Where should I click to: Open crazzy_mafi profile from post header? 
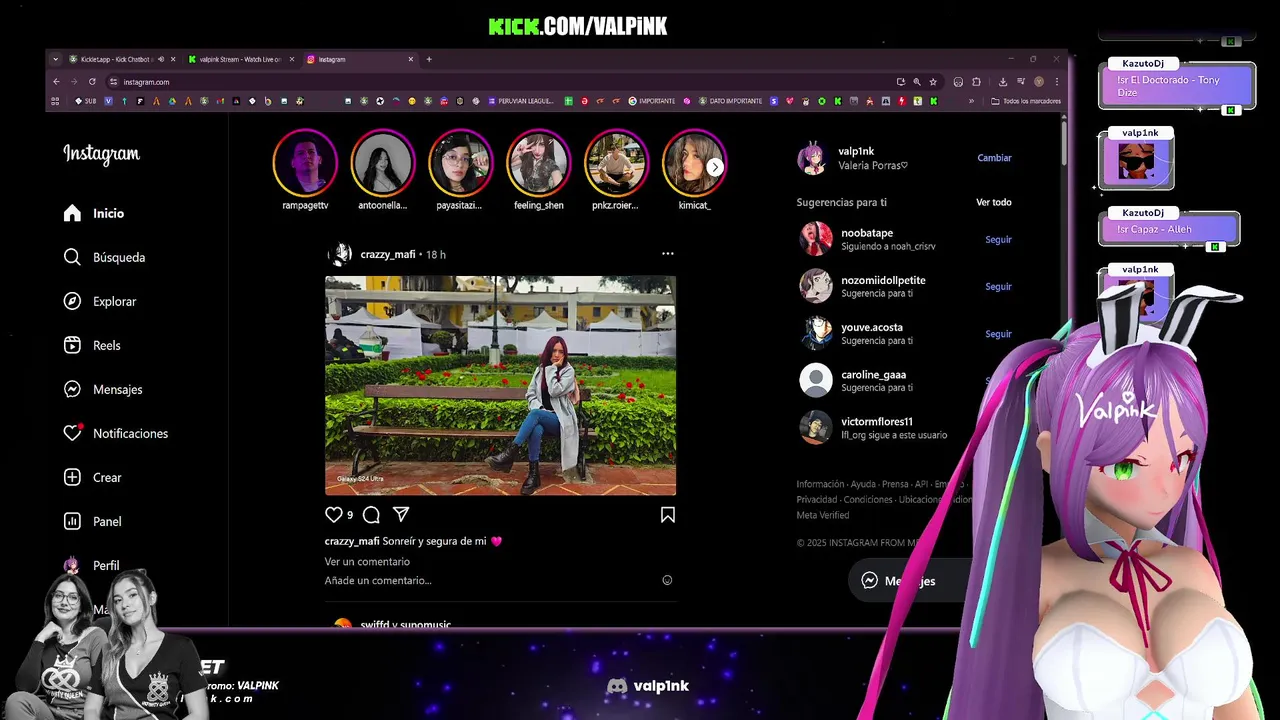[387, 254]
